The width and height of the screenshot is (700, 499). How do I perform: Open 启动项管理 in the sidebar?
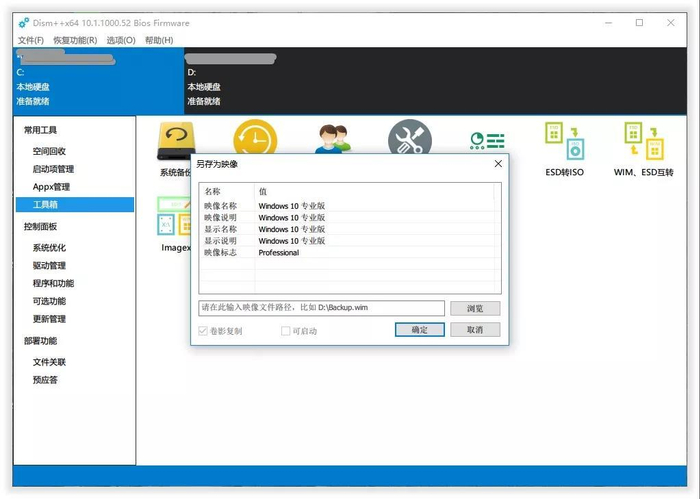(x=53, y=169)
